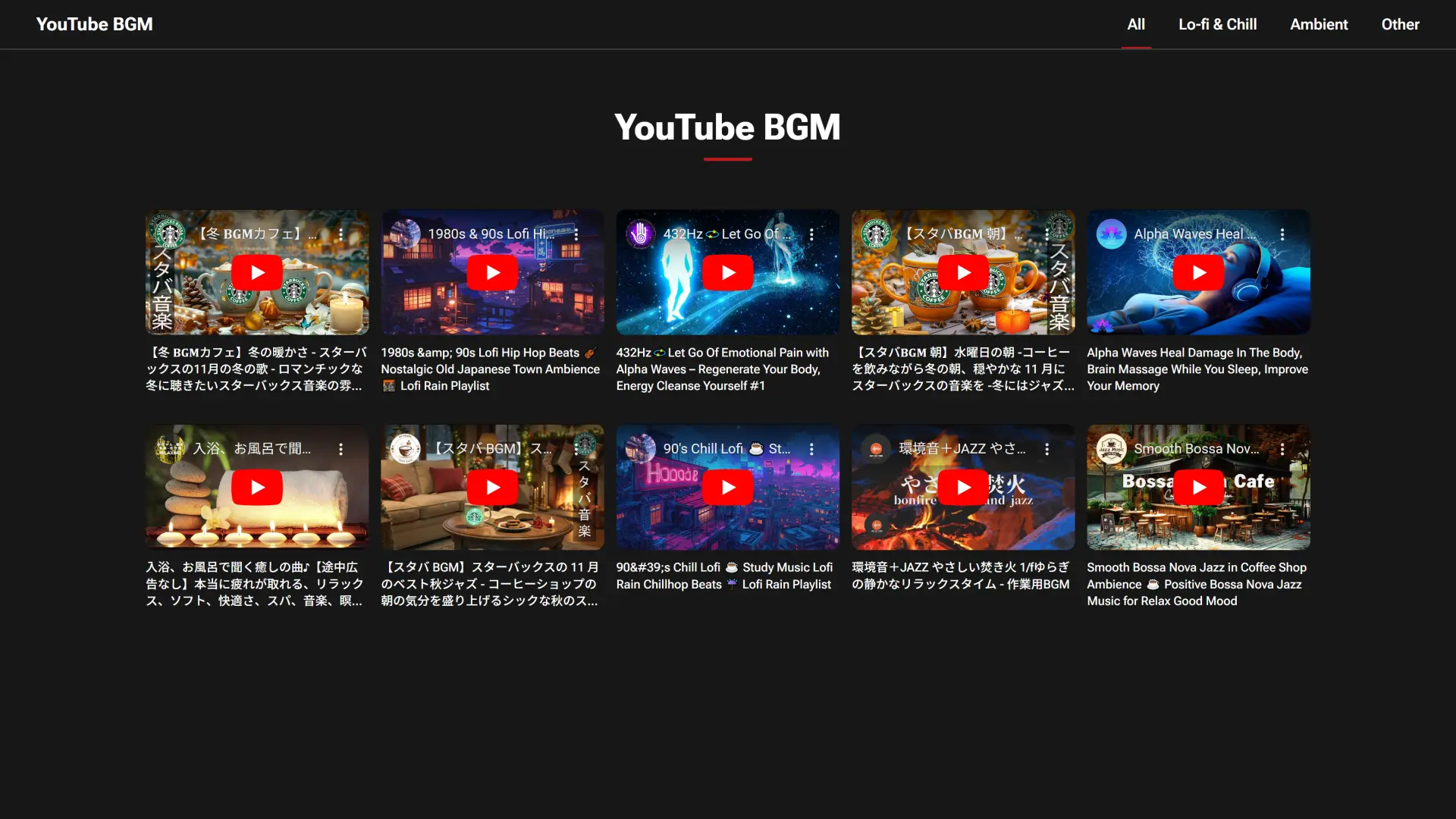The width and height of the screenshot is (1456, 819).
Task: Open more options on スタバBGM 朝 video
Action: pyautogui.click(x=1047, y=234)
